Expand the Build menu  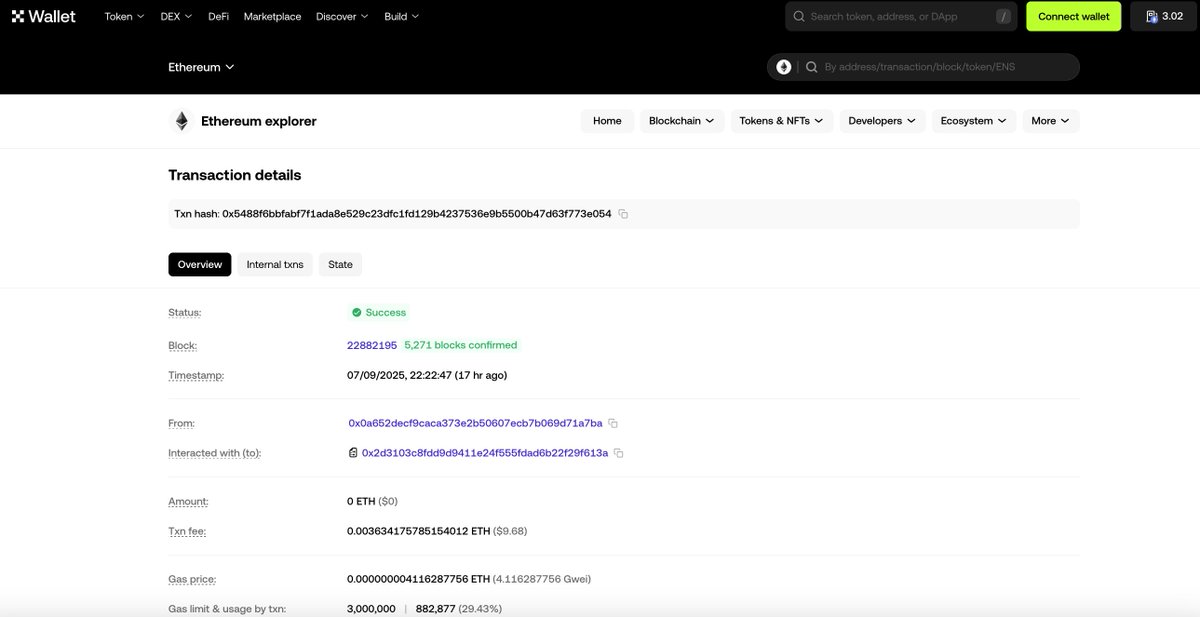[401, 16]
